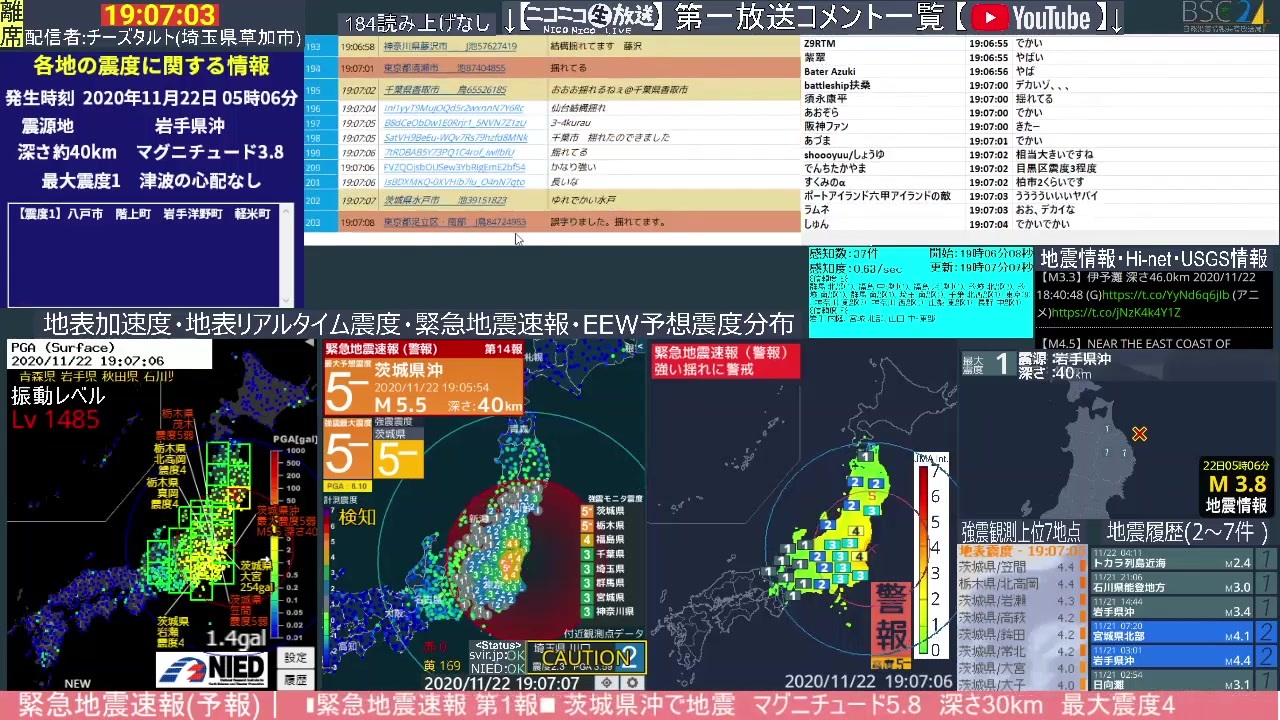Select 神奈川県 intensity 3 in monitor list
Viewport: 1280px width, 720px height.
click(x=607, y=611)
